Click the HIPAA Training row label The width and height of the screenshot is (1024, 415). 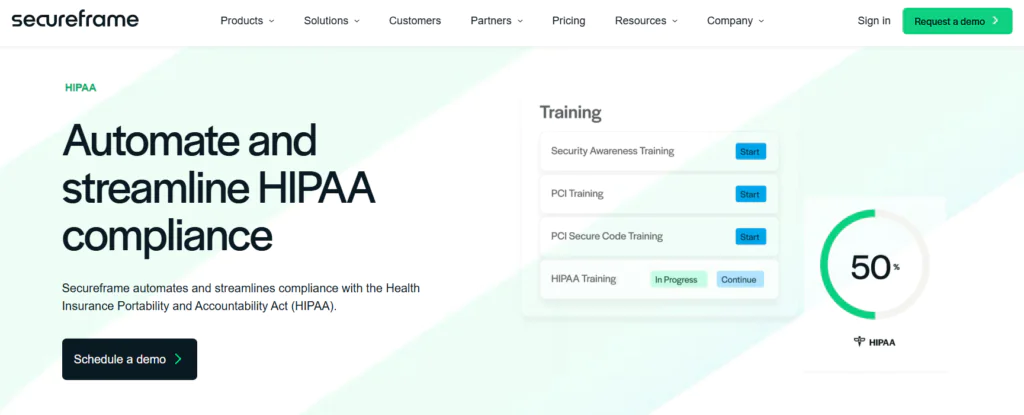tap(583, 278)
